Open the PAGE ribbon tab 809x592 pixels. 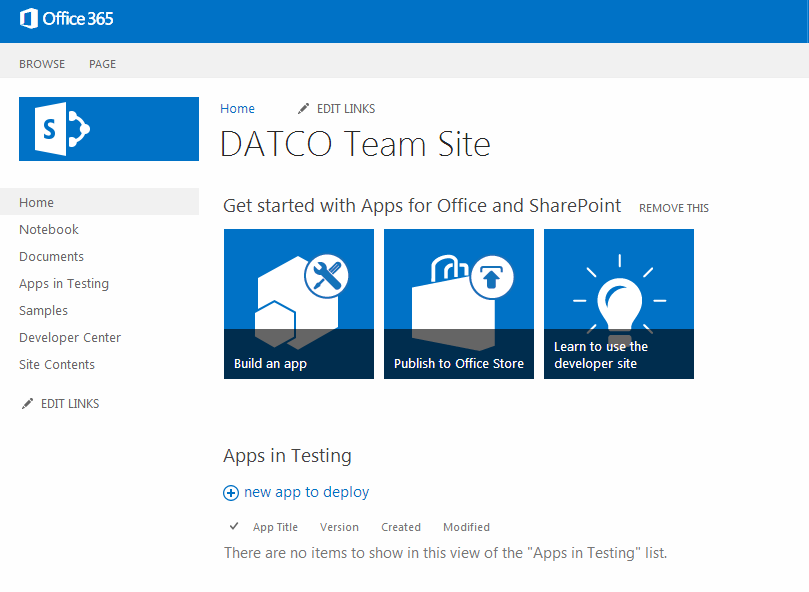tap(102, 64)
